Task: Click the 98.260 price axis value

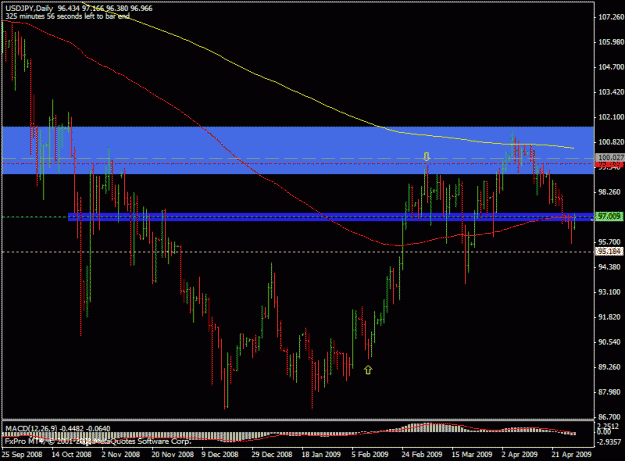Action: (610, 192)
